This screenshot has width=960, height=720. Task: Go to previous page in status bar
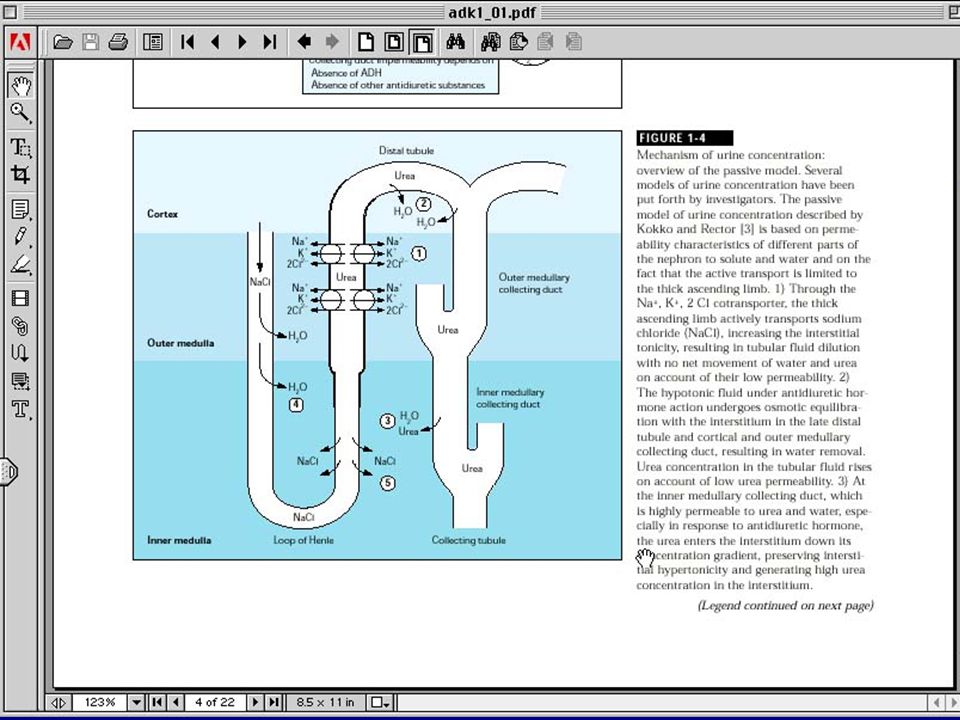pyautogui.click(x=176, y=702)
